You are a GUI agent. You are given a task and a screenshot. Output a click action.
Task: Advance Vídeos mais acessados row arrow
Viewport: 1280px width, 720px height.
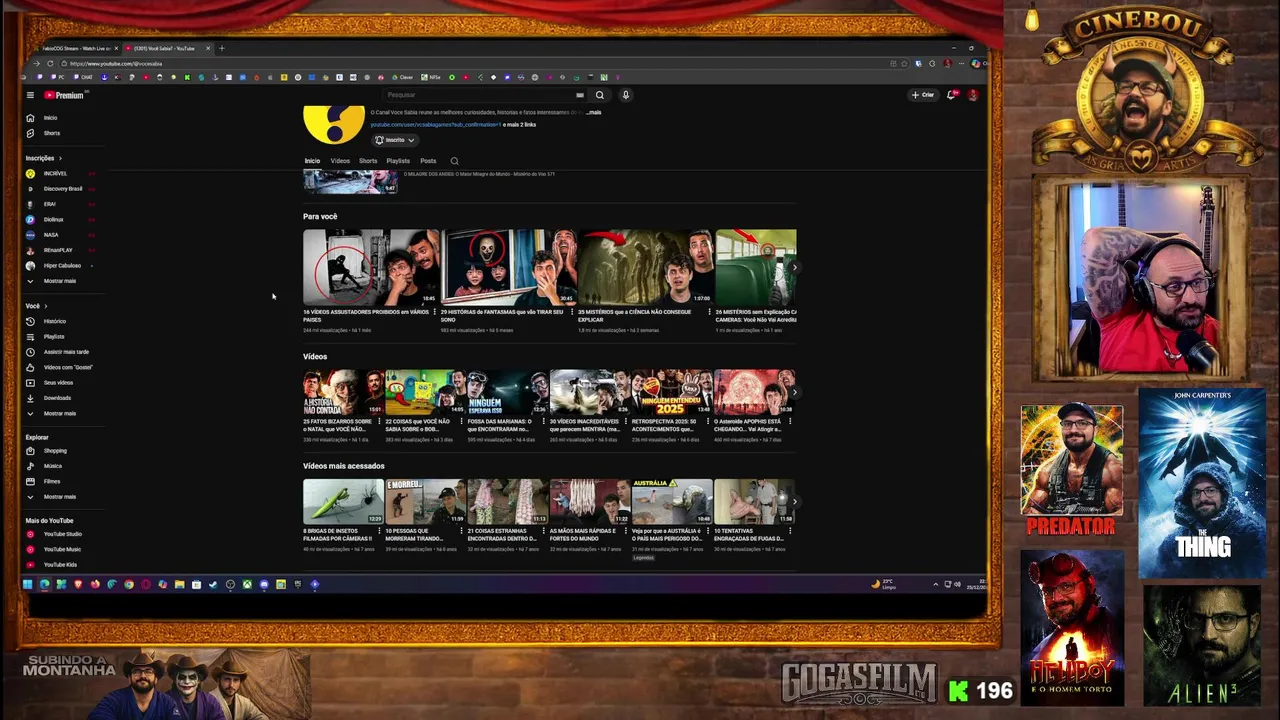tap(794, 501)
